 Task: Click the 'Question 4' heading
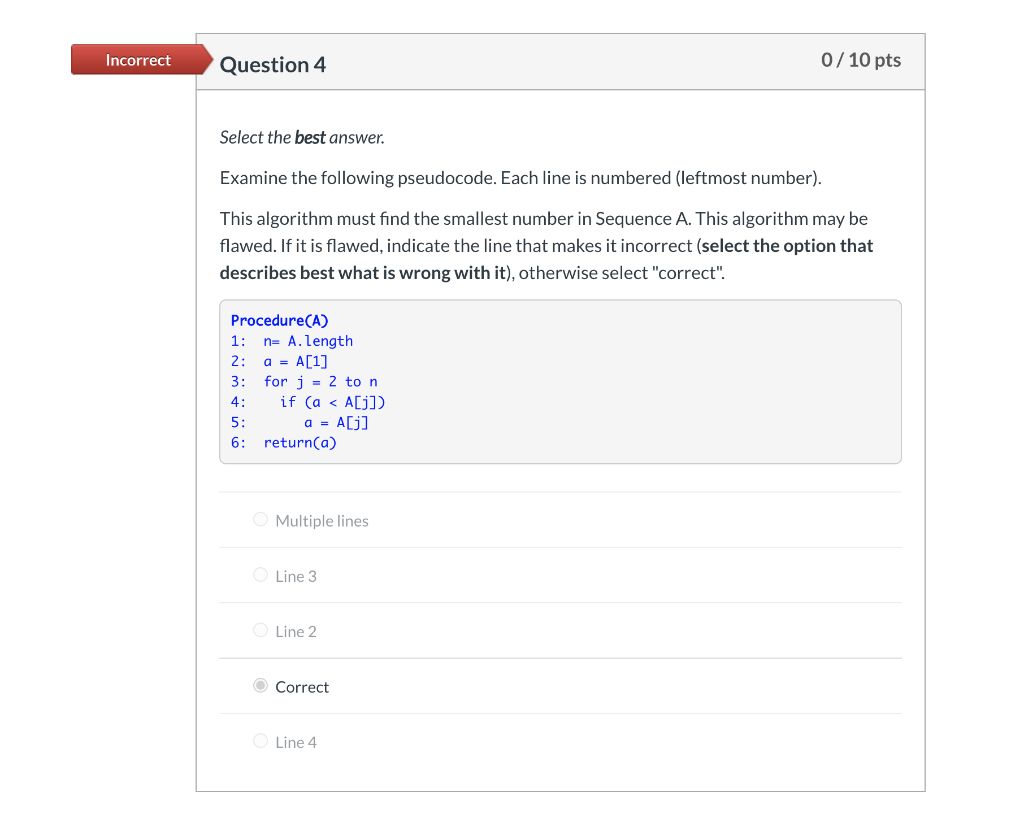pos(272,65)
